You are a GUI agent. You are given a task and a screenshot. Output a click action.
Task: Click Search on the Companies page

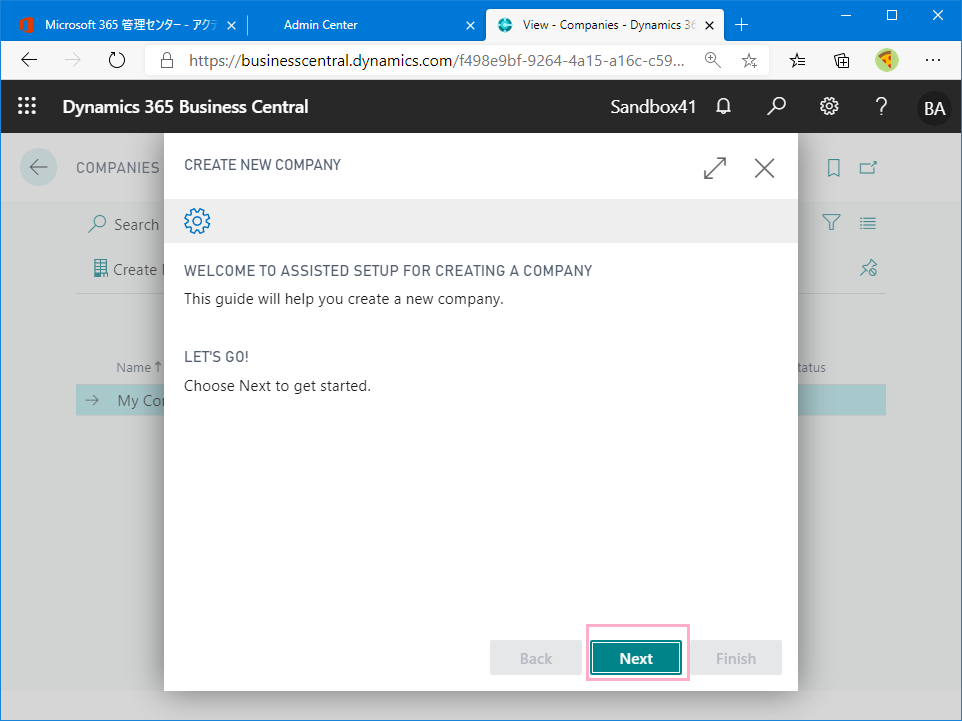pos(123,225)
